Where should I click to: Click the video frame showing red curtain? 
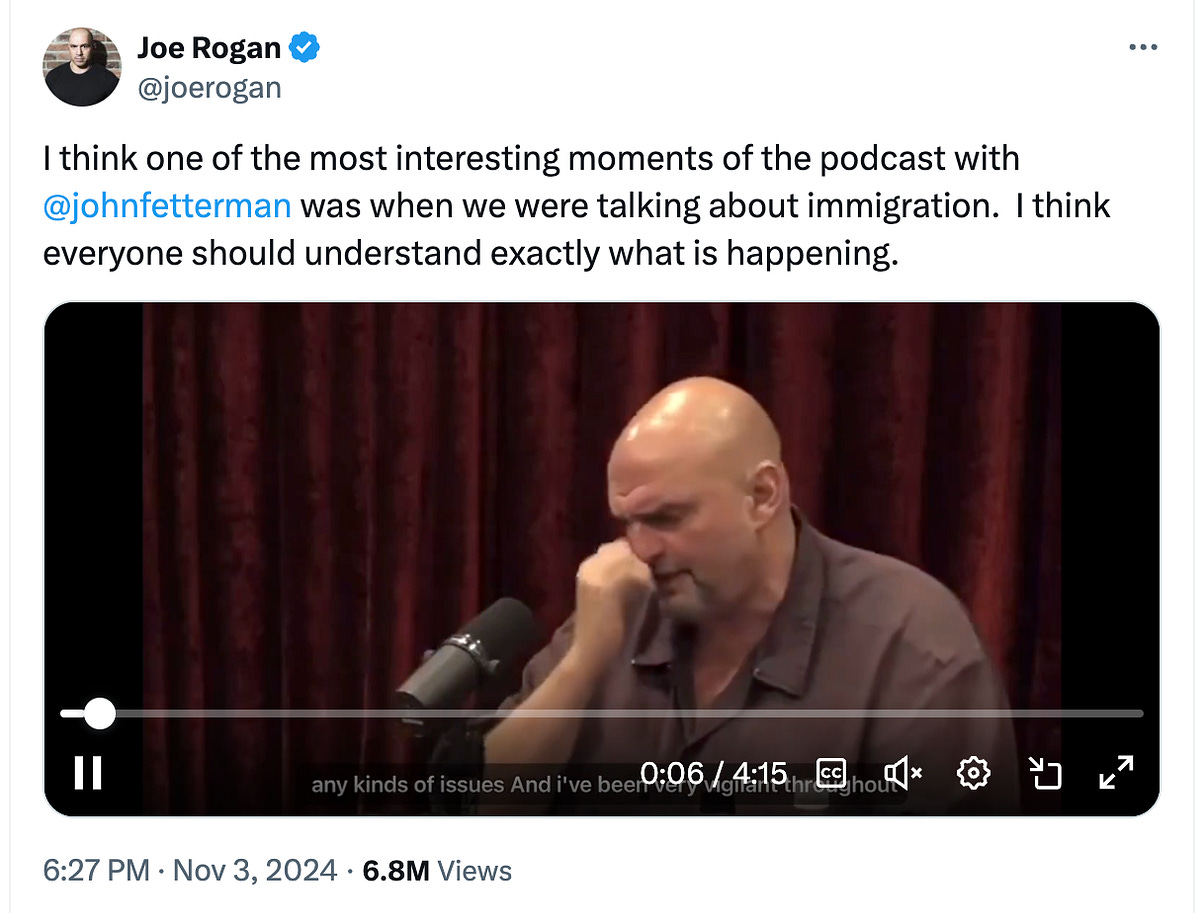tap(602, 500)
